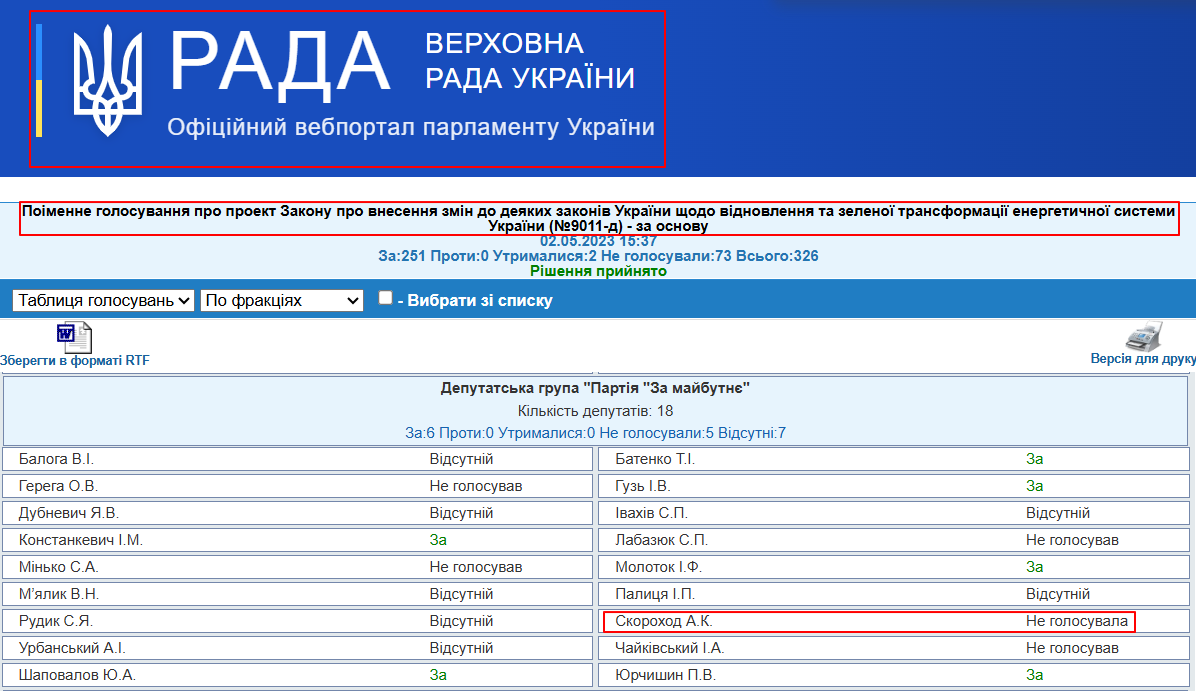Select deputy 'Юрчишин П.В.' name
Screen dimensions: 1196x691
click(665, 675)
